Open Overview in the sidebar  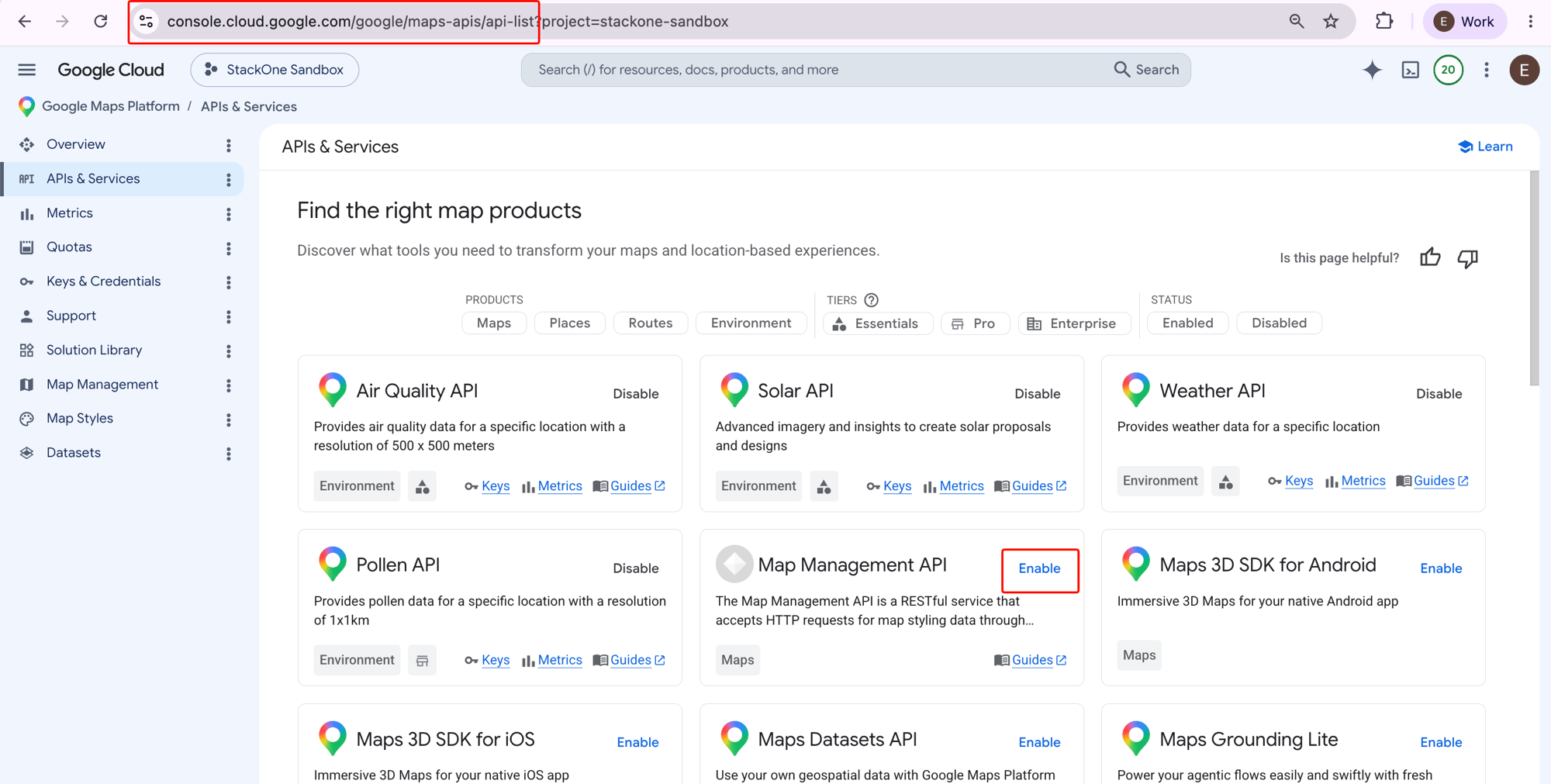75,144
